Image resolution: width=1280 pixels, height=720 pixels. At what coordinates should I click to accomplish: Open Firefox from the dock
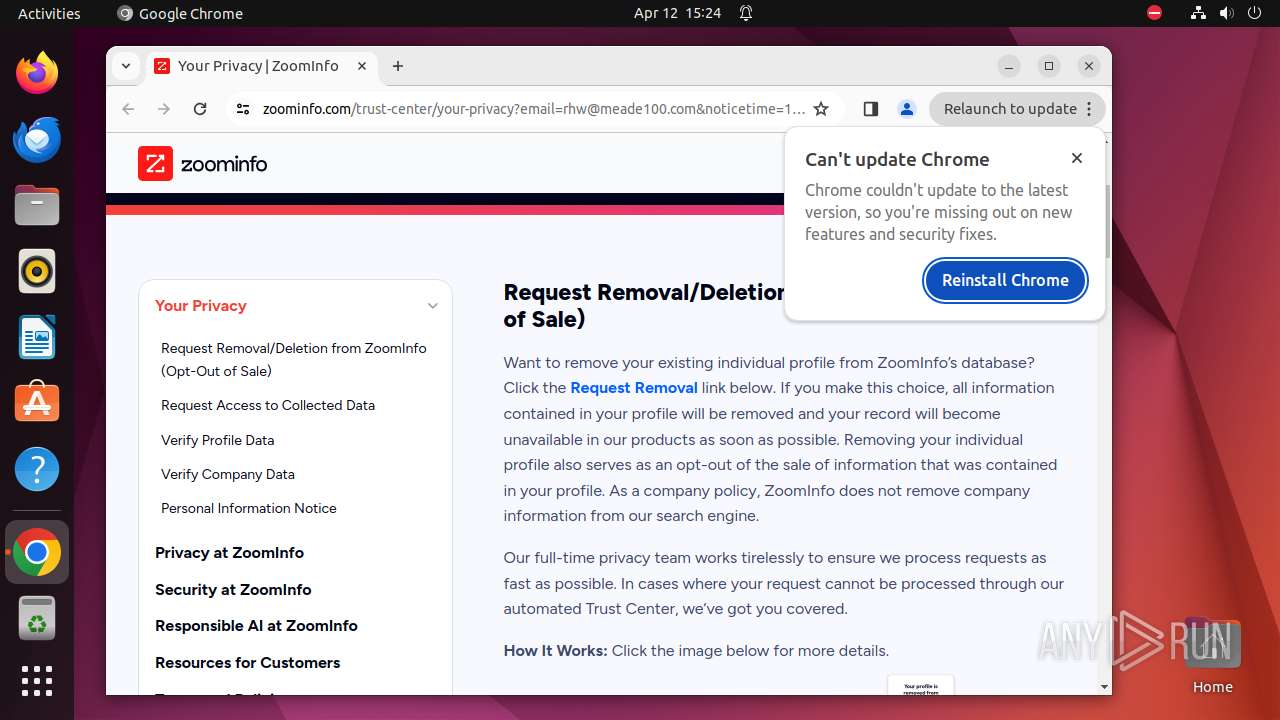[37, 73]
